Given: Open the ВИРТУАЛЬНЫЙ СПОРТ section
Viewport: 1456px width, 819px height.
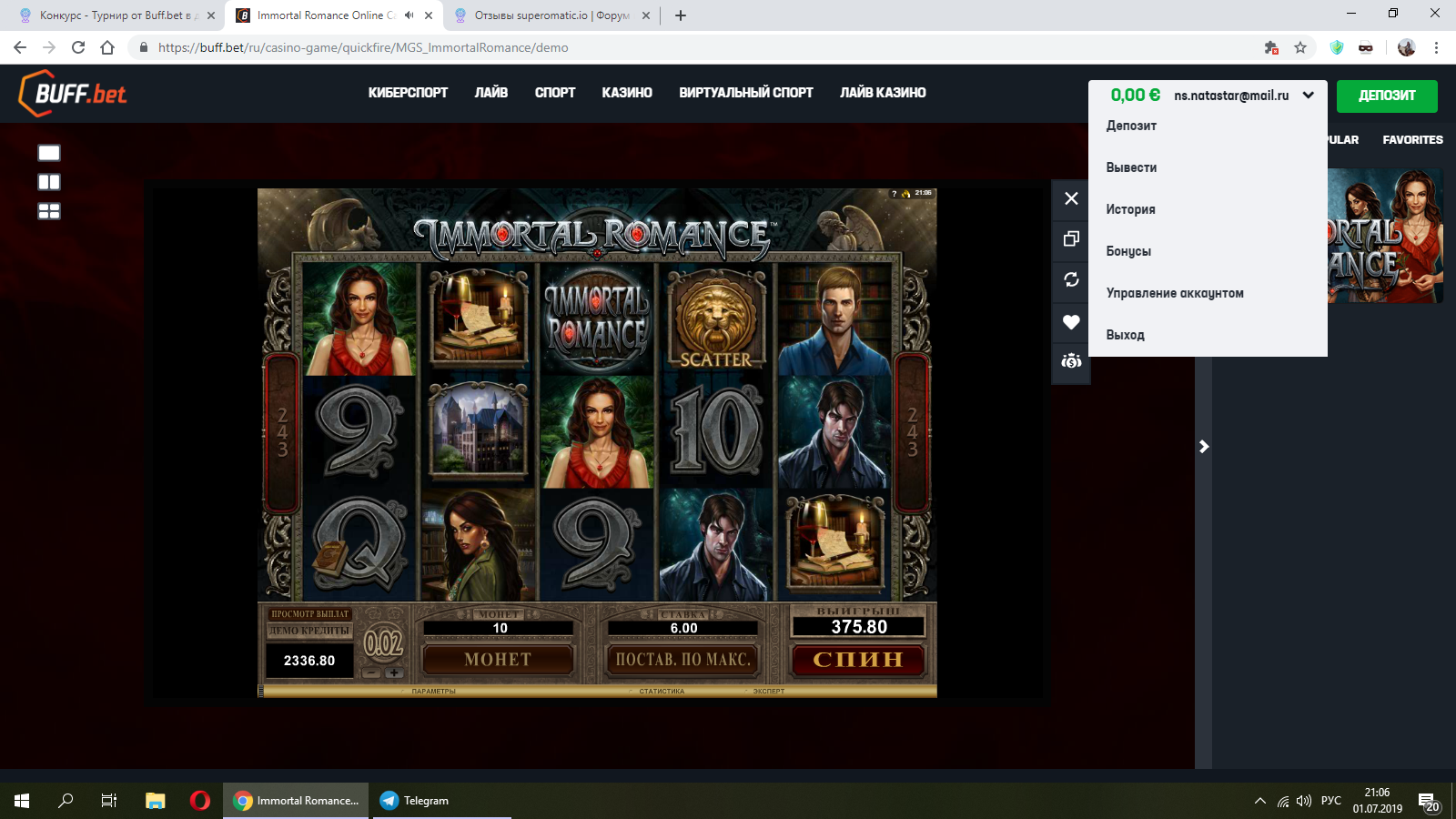Looking at the screenshot, I should click(x=746, y=93).
